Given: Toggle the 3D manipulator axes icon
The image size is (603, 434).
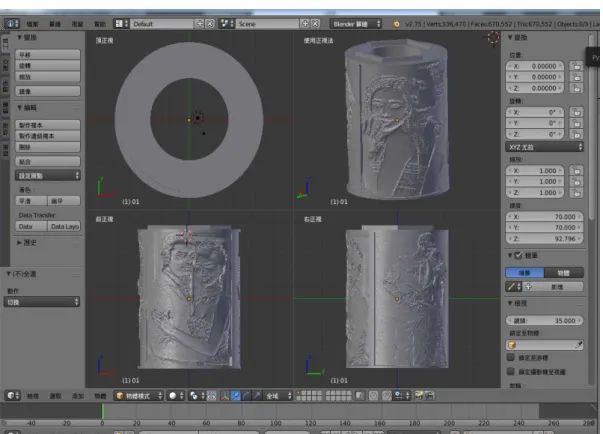Looking at the screenshot, I should (225, 396).
